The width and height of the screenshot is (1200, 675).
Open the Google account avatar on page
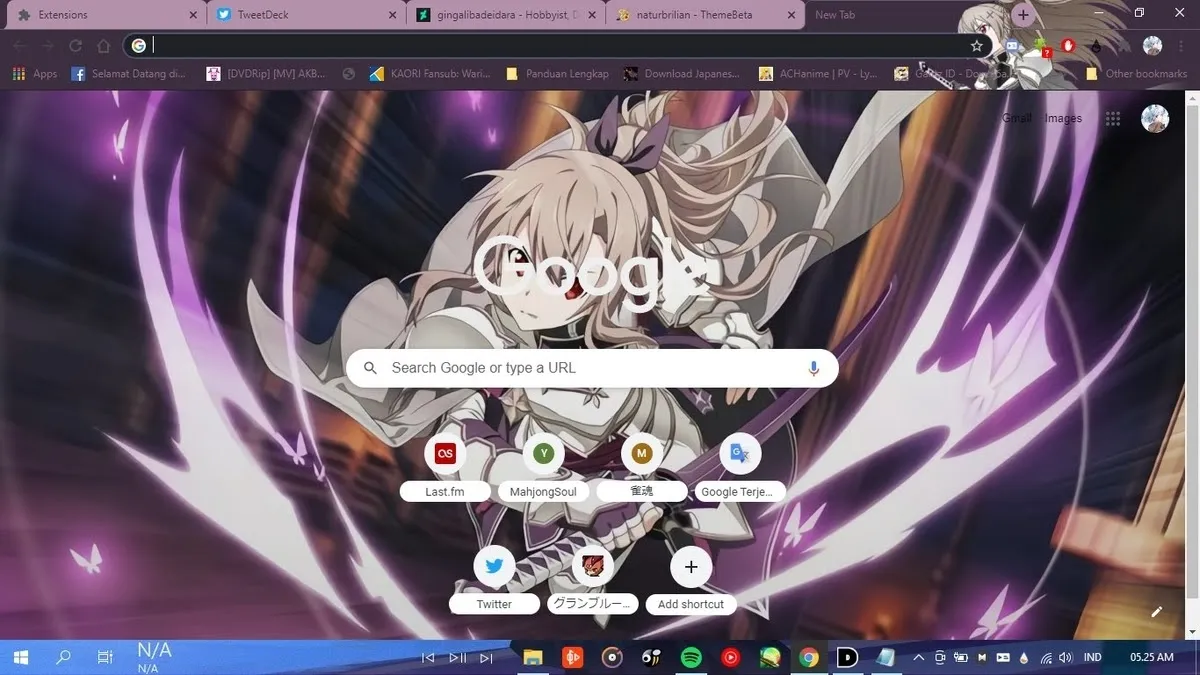(1155, 119)
